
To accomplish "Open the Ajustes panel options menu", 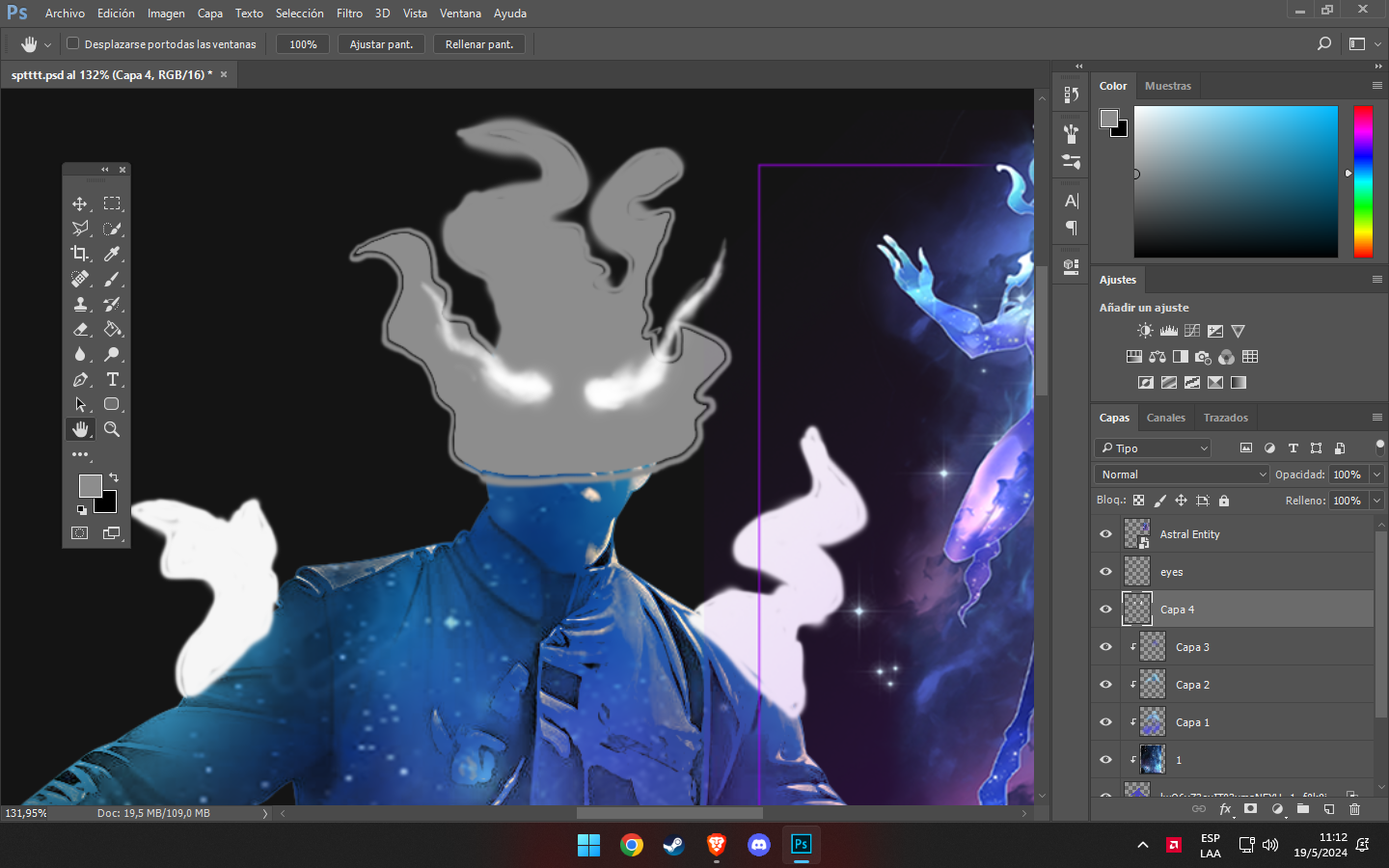I will [x=1377, y=279].
